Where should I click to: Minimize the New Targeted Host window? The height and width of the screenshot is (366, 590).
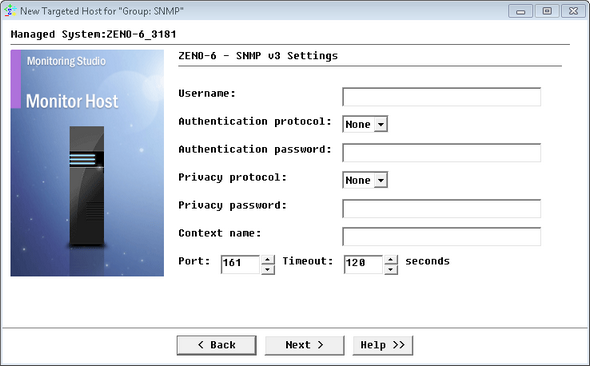[x=520, y=11]
